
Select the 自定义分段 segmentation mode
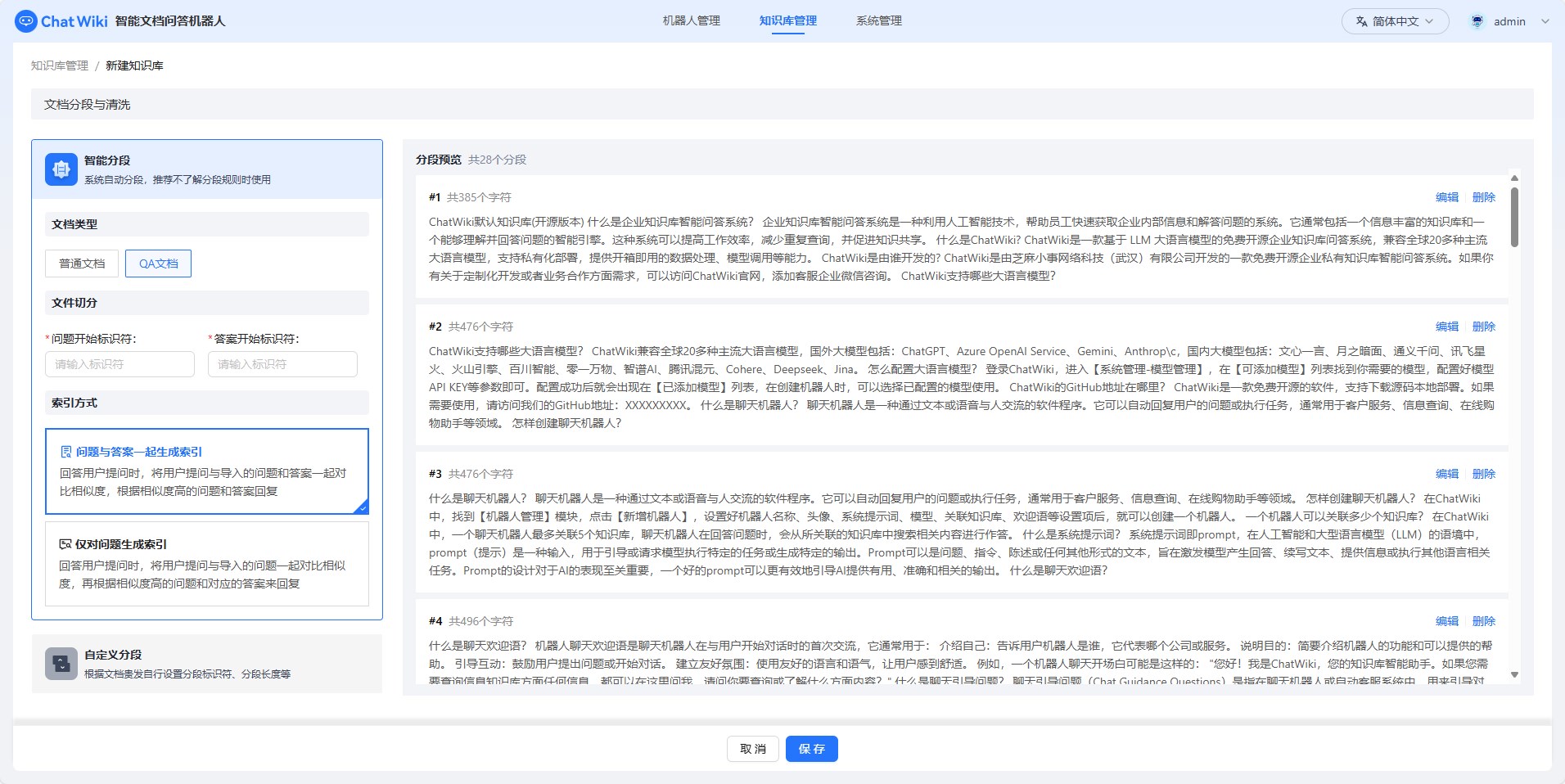(x=207, y=664)
